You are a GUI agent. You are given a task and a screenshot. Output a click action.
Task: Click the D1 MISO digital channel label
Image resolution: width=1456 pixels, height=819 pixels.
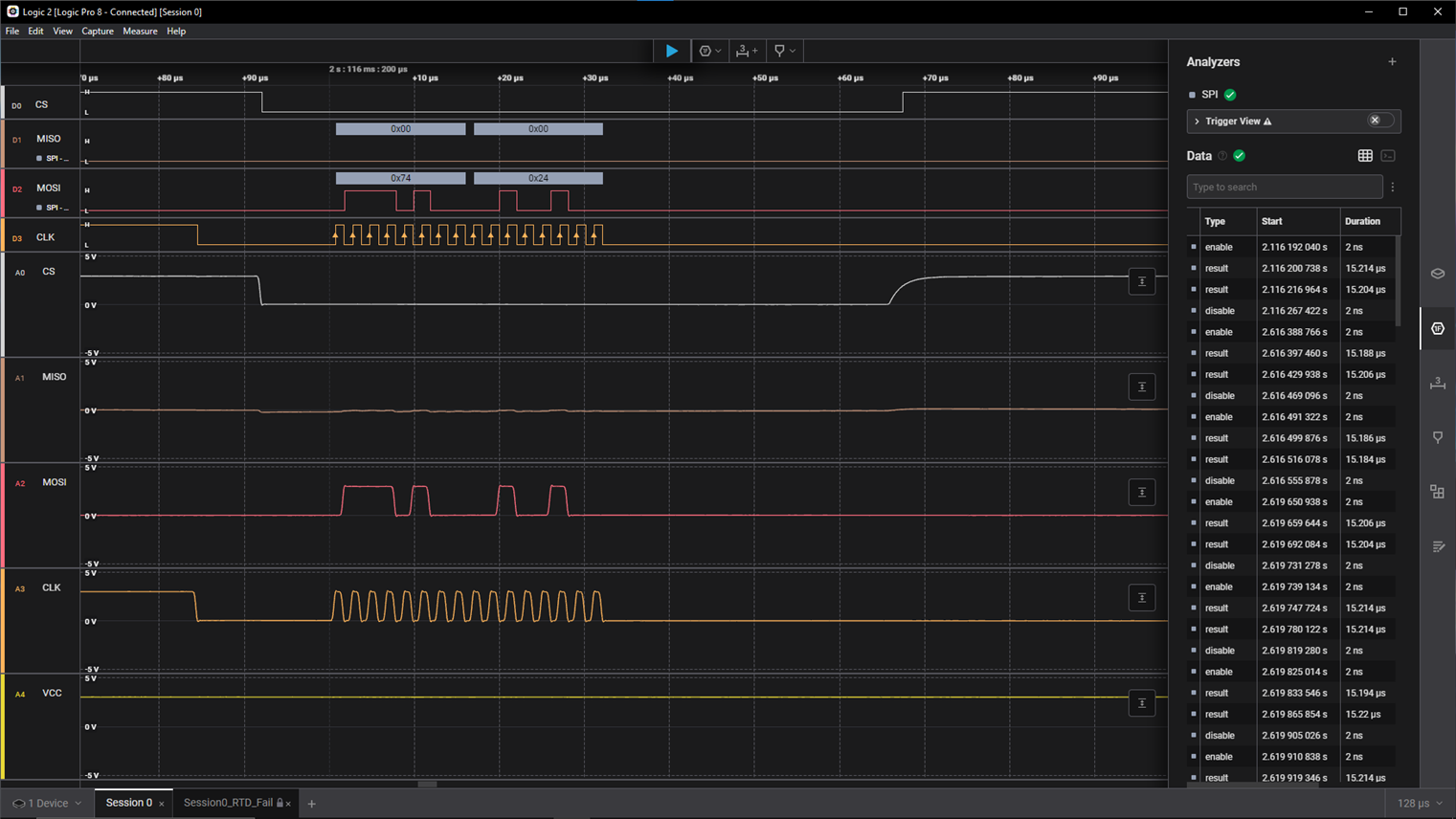point(48,139)
